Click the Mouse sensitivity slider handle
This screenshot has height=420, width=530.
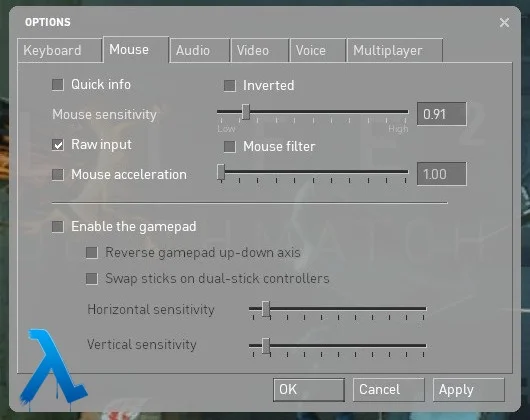tap(246, 112)
